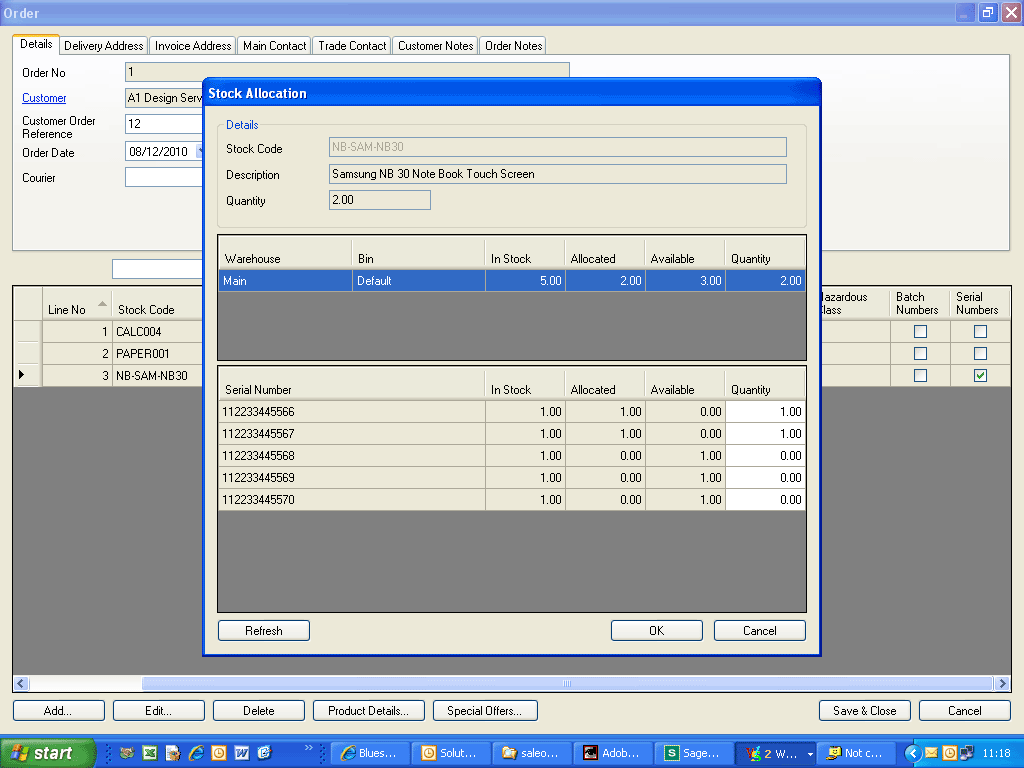The image size is (1024, 768).
Task: Click the network computers tray icon
Action: coord(967,753)
